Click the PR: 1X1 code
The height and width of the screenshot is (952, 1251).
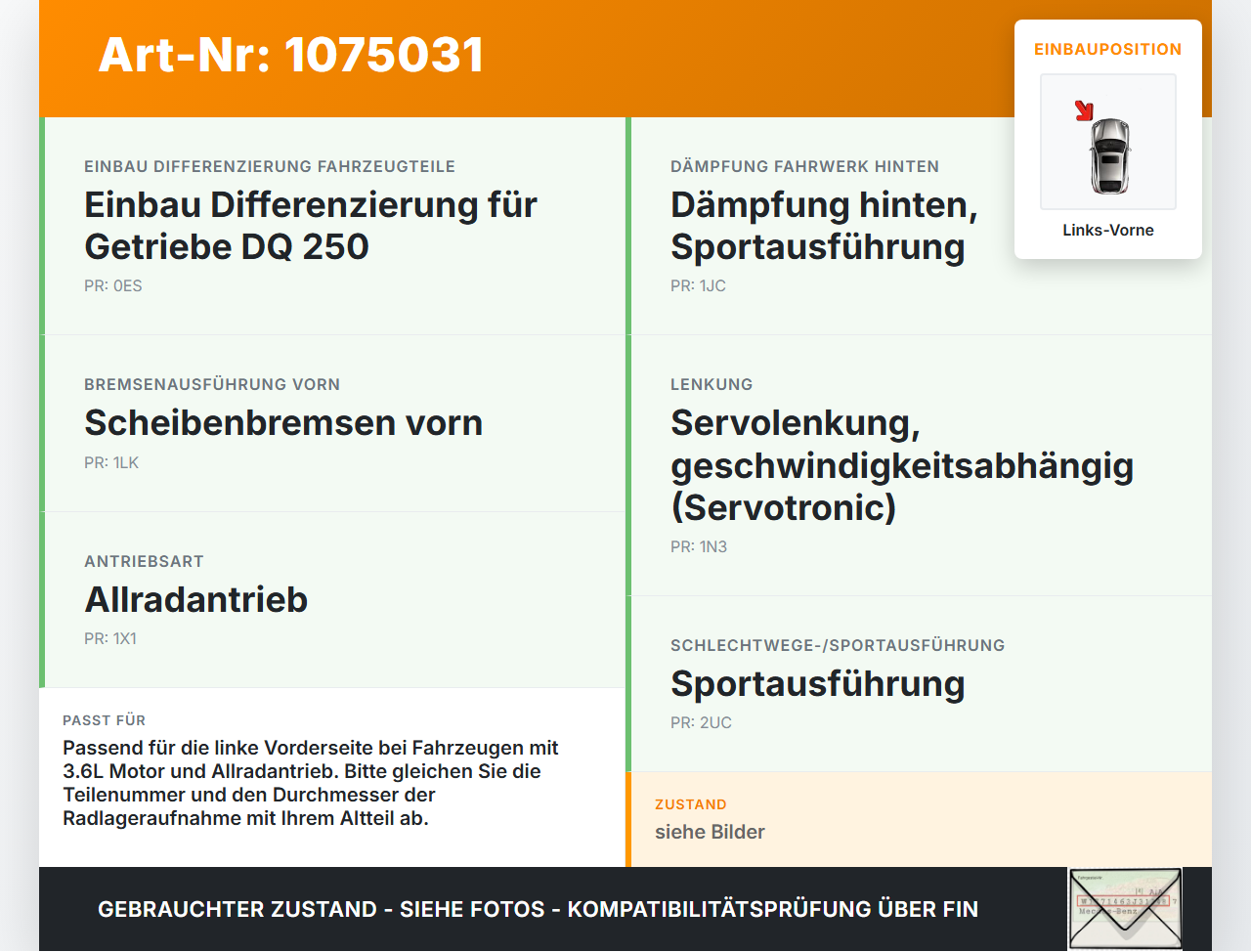(x=110, y=639)
